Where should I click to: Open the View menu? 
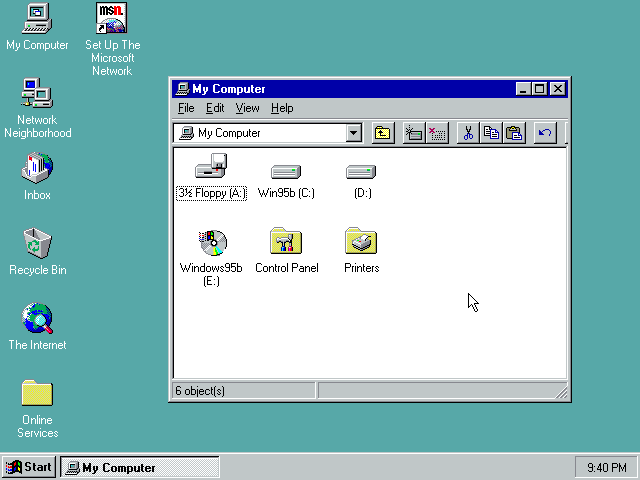(247, 108)
